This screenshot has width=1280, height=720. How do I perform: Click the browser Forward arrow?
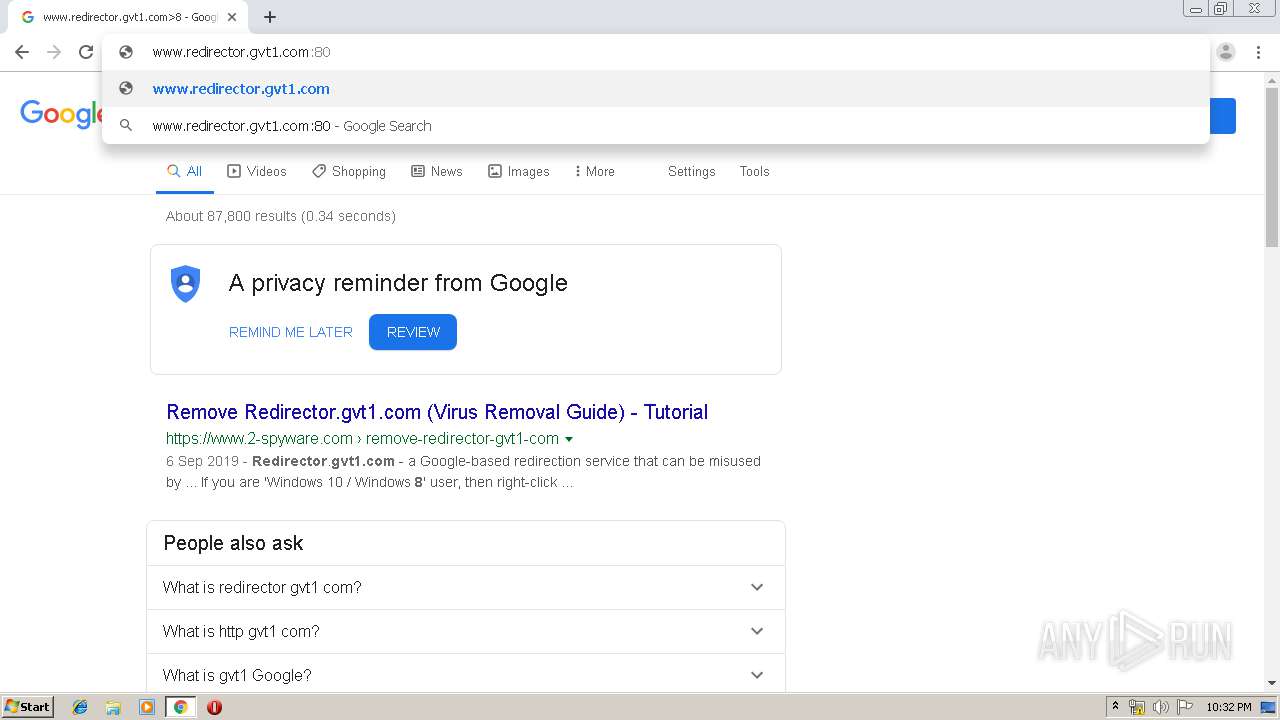(x=54, y=52)
